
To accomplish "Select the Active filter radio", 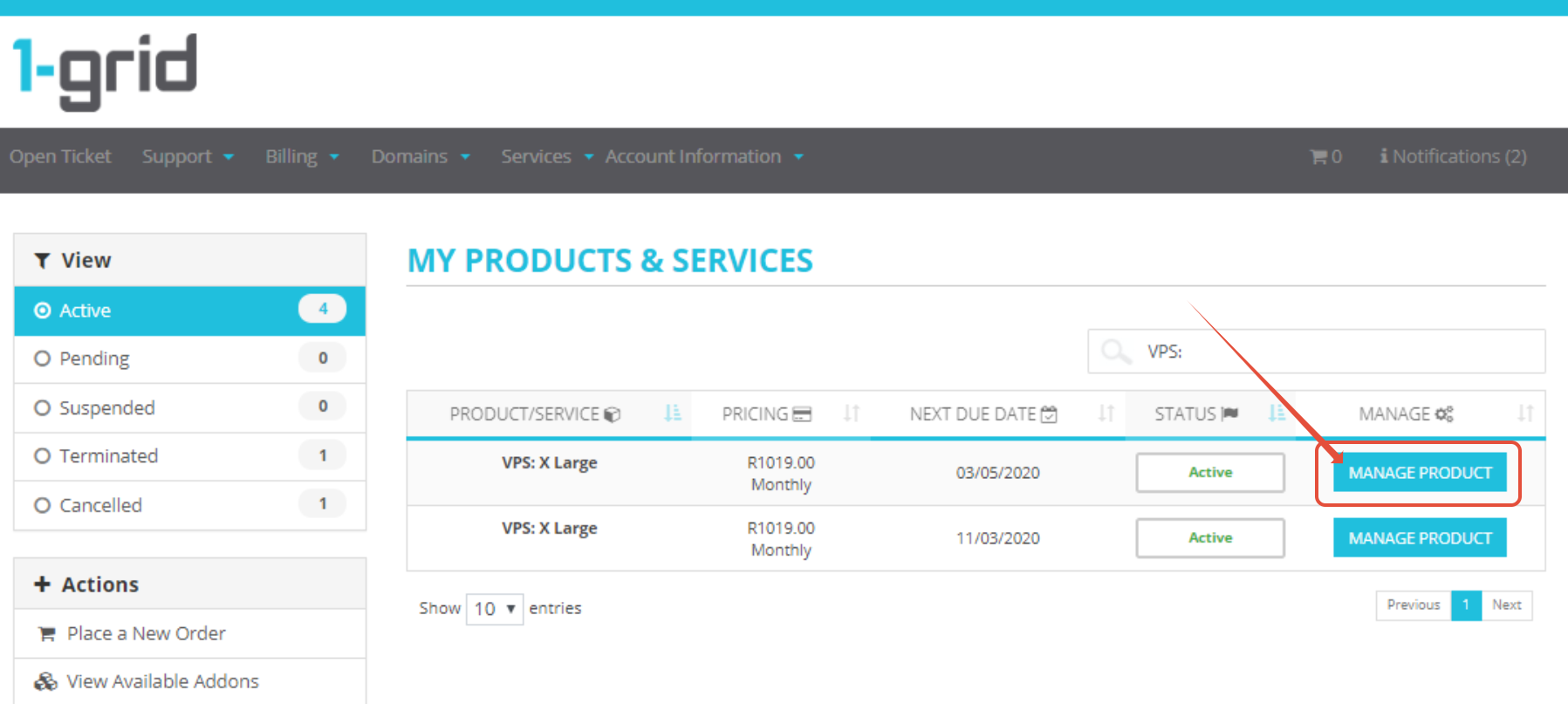I will [x=42, y=311].
